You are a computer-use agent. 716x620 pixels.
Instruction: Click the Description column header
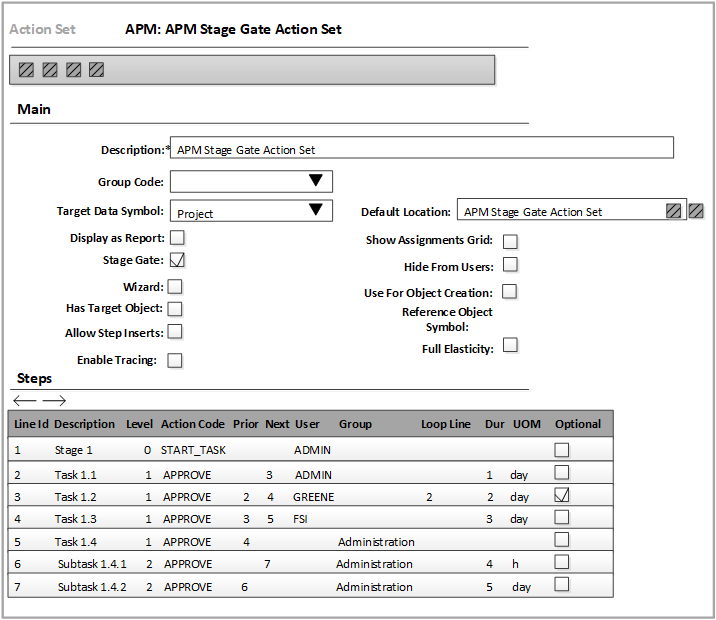click(x=84, y=424)
